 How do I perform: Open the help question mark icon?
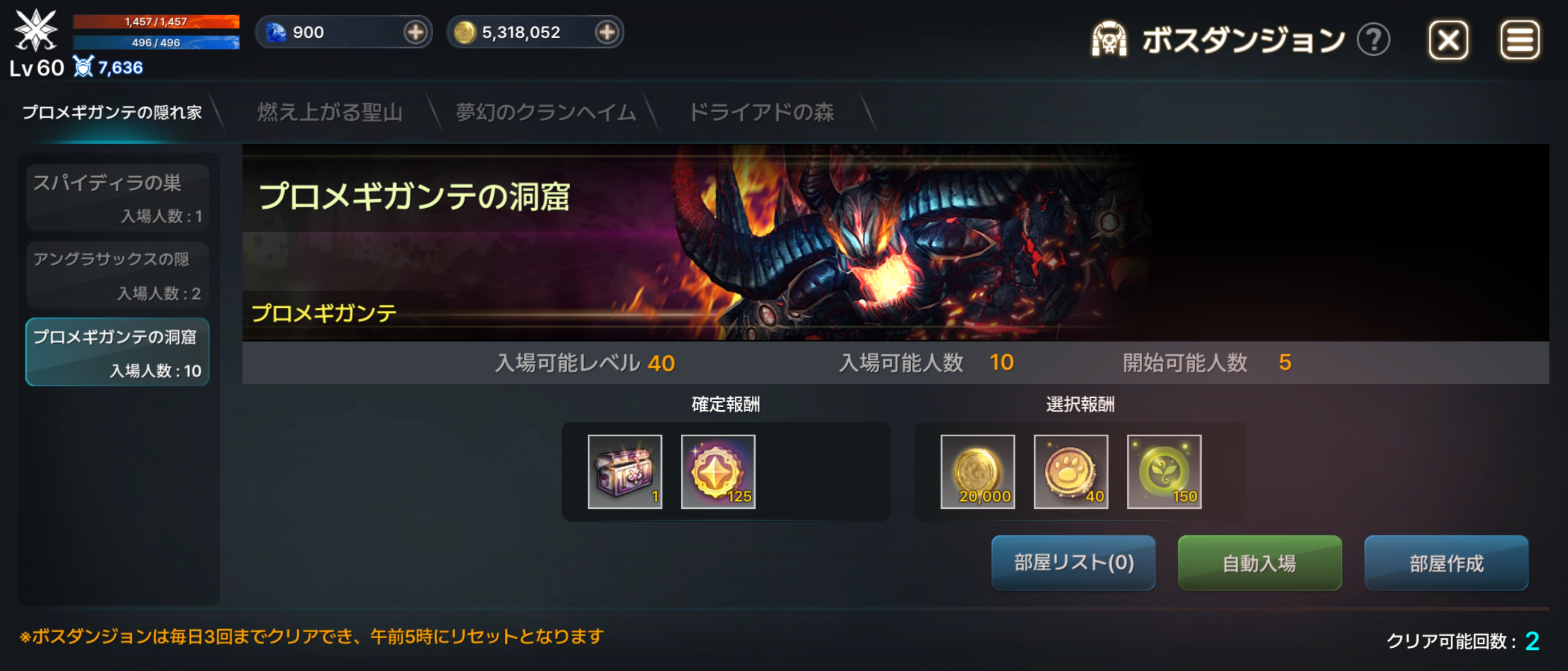[x=1372, y=40]
